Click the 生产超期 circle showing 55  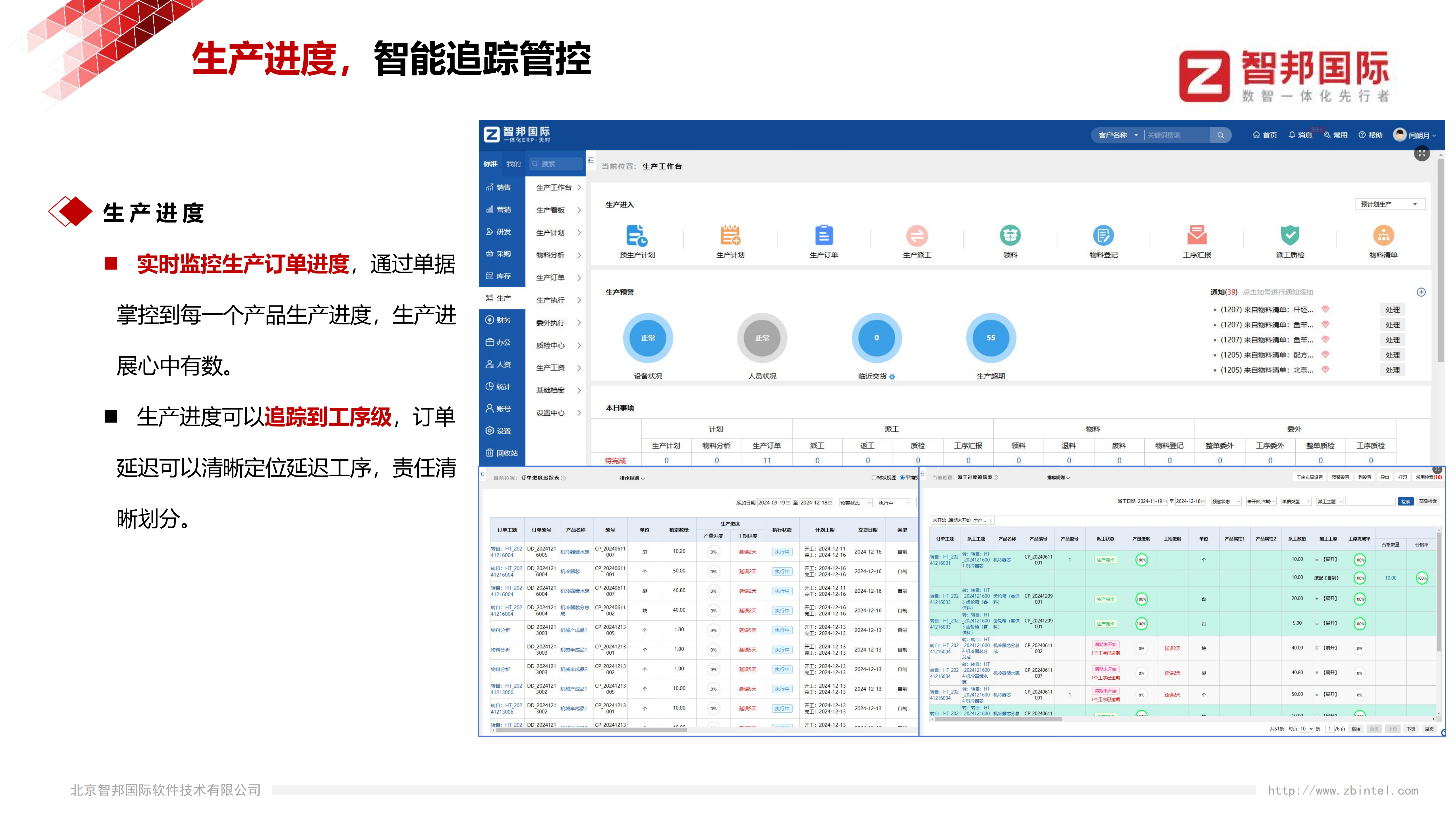tap(991, 338)
